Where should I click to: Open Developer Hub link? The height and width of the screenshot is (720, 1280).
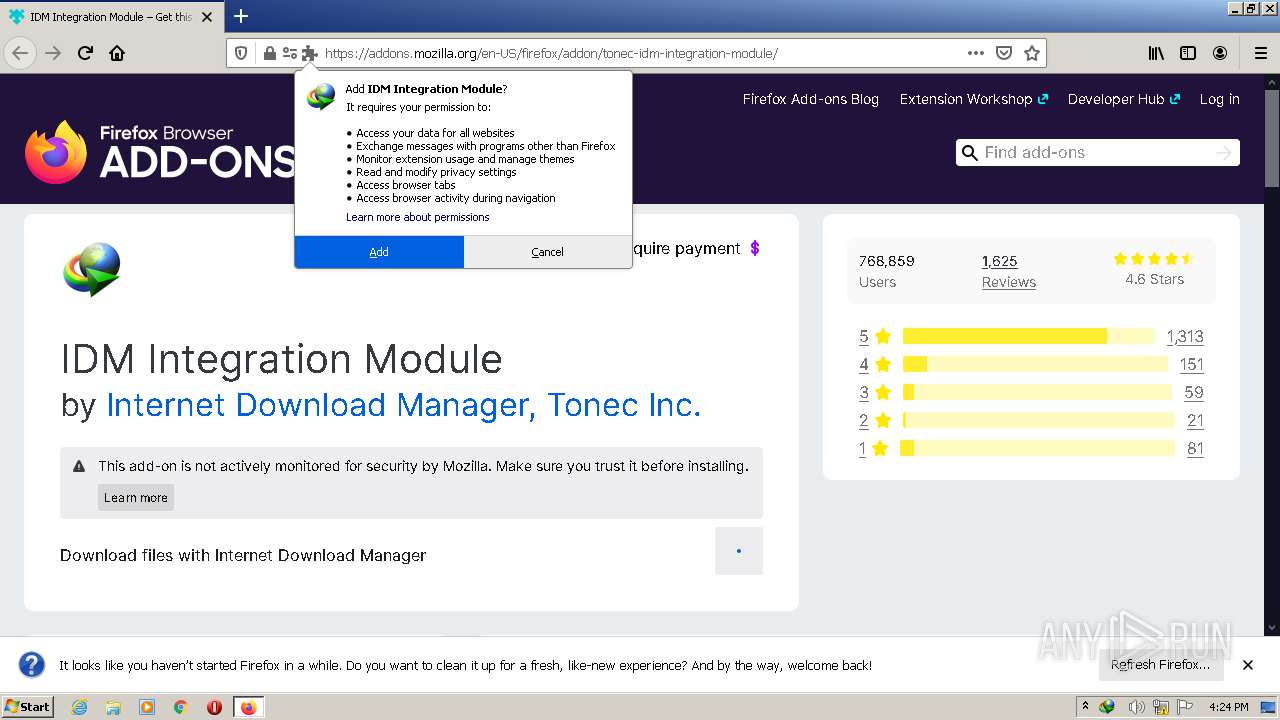pos(1123,99)
